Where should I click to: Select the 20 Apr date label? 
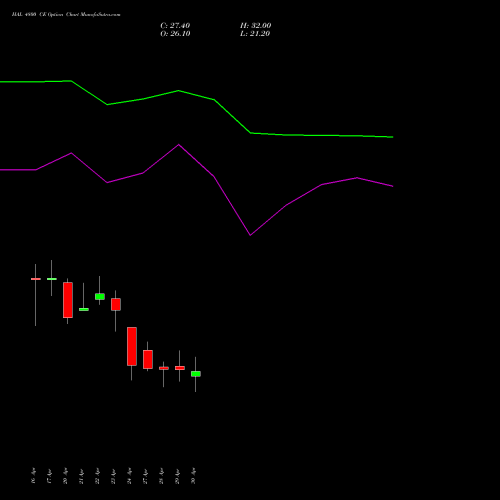(x=65, y=476)
